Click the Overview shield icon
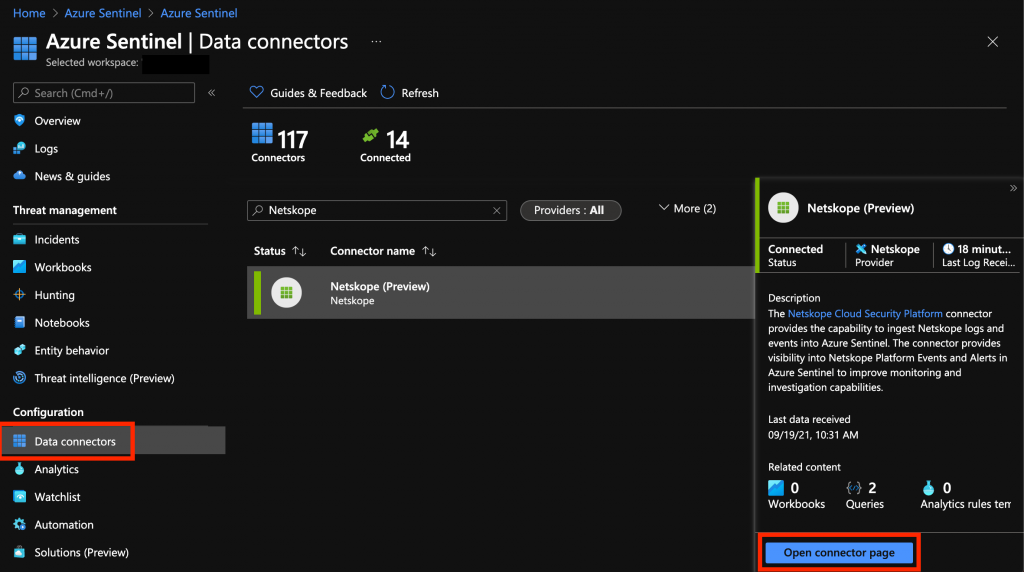1024x572 pixels. 20,120
